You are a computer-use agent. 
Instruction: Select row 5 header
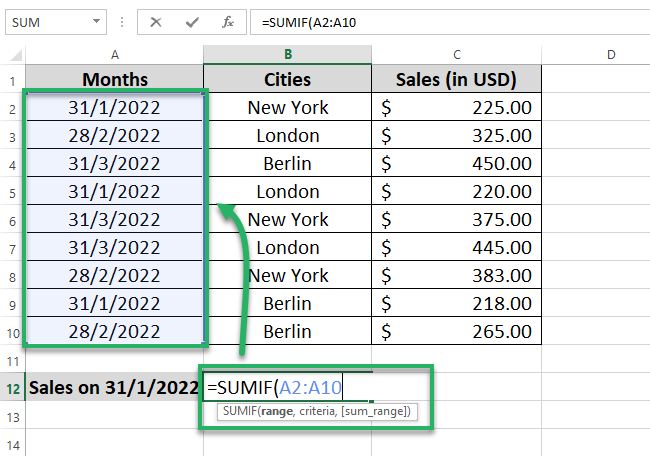12,193
